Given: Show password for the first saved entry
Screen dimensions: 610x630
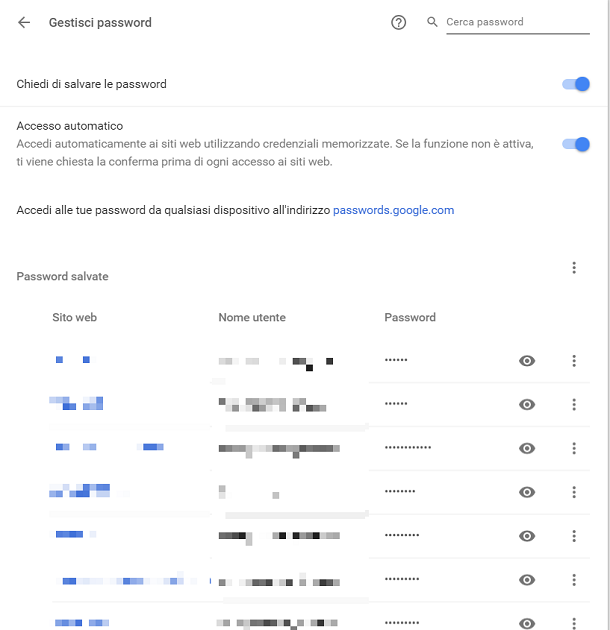Looking at the screenshot, I should click(x=527, y=361).
